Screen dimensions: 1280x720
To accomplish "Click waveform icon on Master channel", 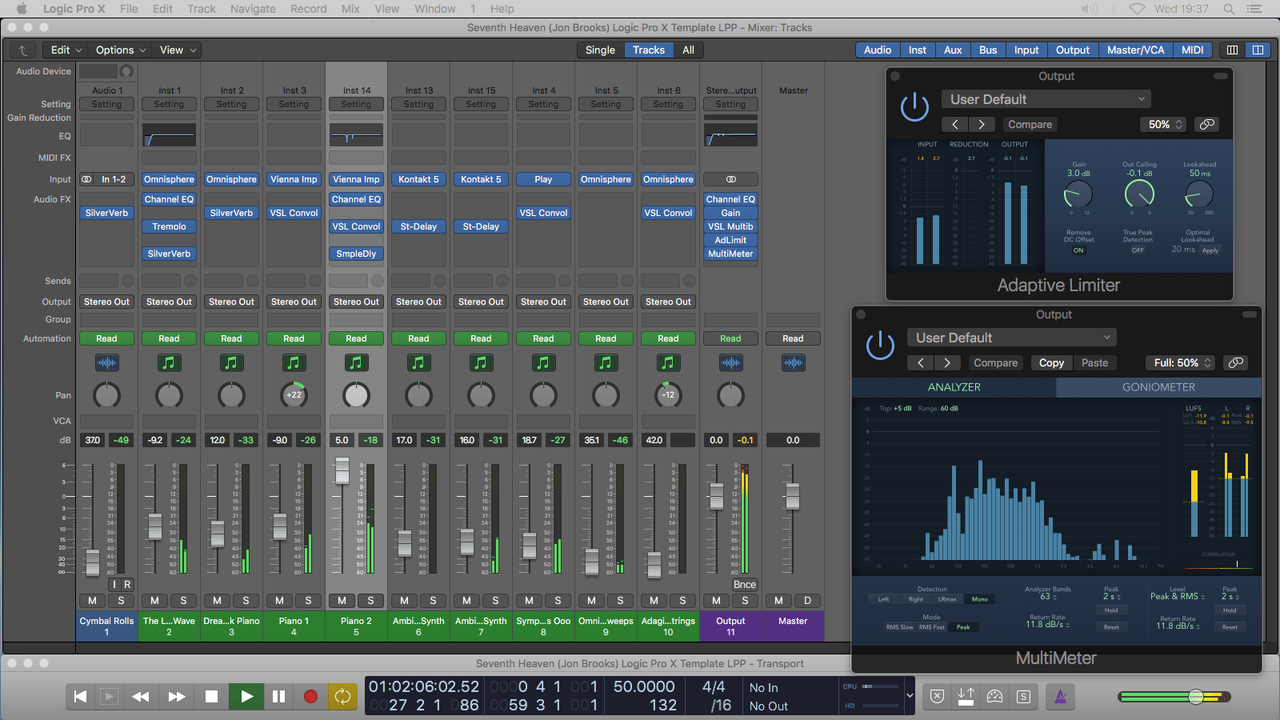I will (x=793, y=363).
